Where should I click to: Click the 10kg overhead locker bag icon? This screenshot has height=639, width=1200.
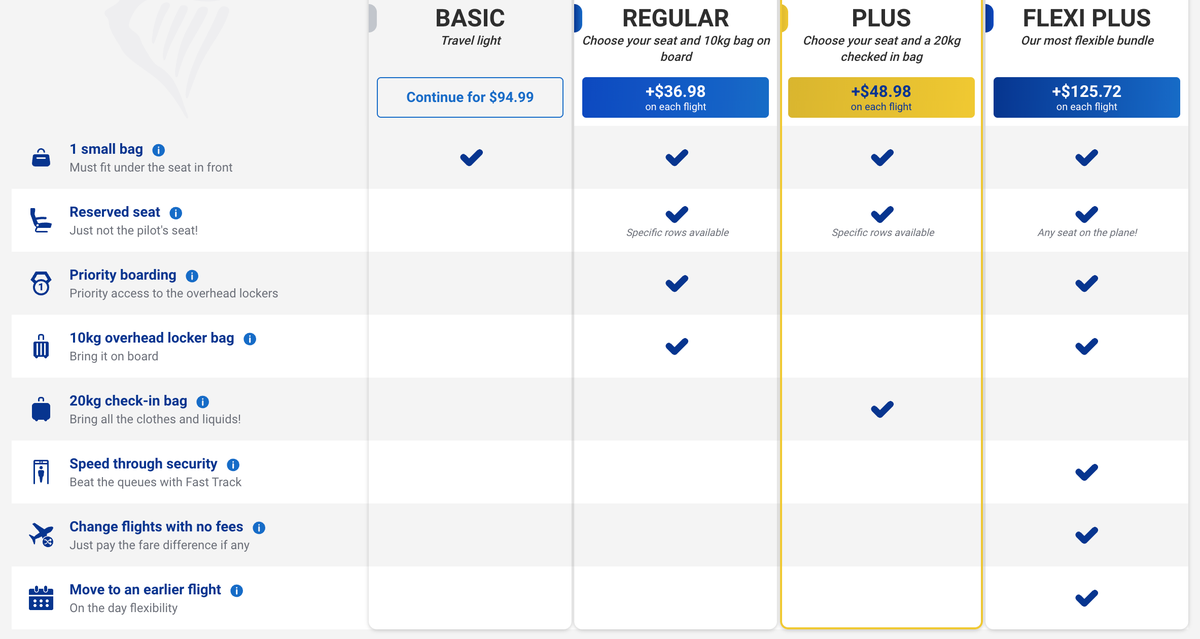click(x=40, y=345)
